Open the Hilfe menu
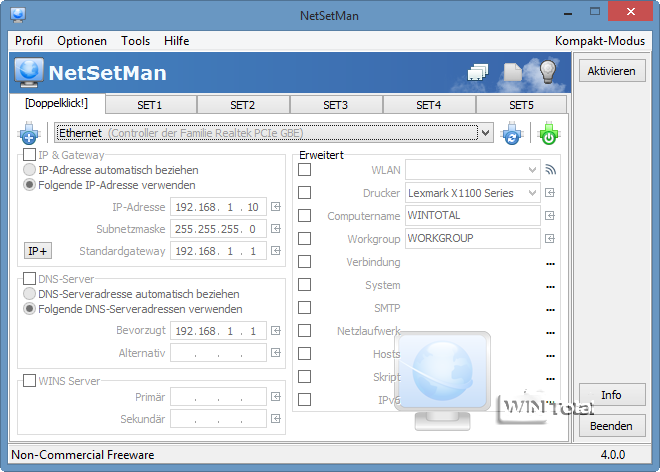 [176, 41]
